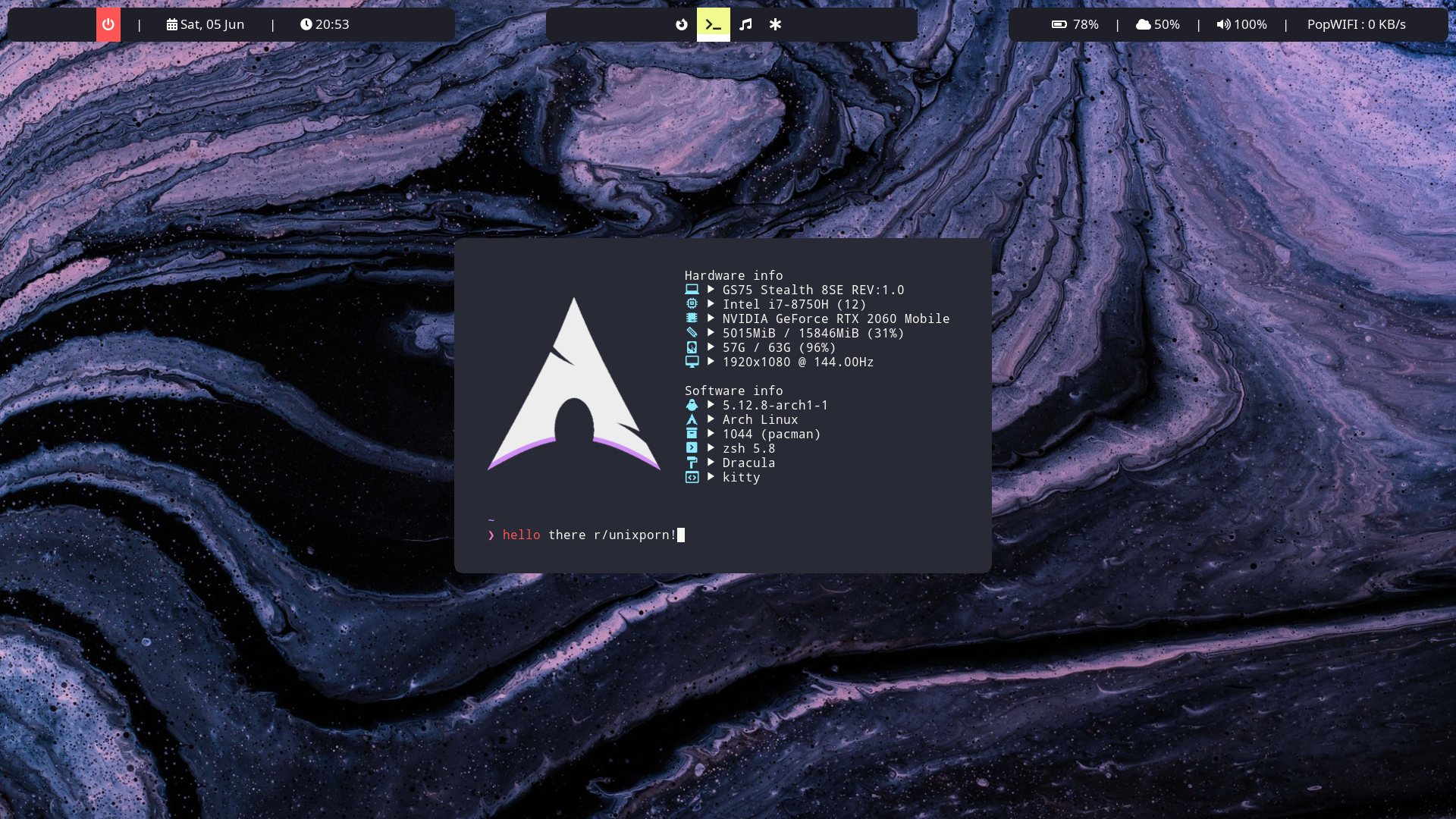
Task: Mute audio via speaker volume icon
Action: click(x=1223, y=24)
